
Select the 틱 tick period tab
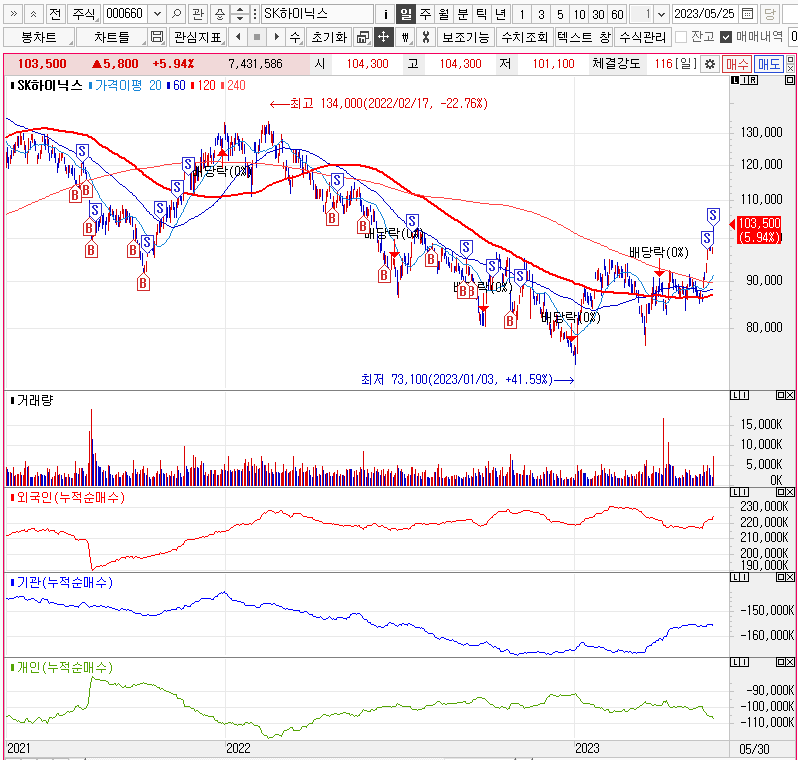[481, 14]
